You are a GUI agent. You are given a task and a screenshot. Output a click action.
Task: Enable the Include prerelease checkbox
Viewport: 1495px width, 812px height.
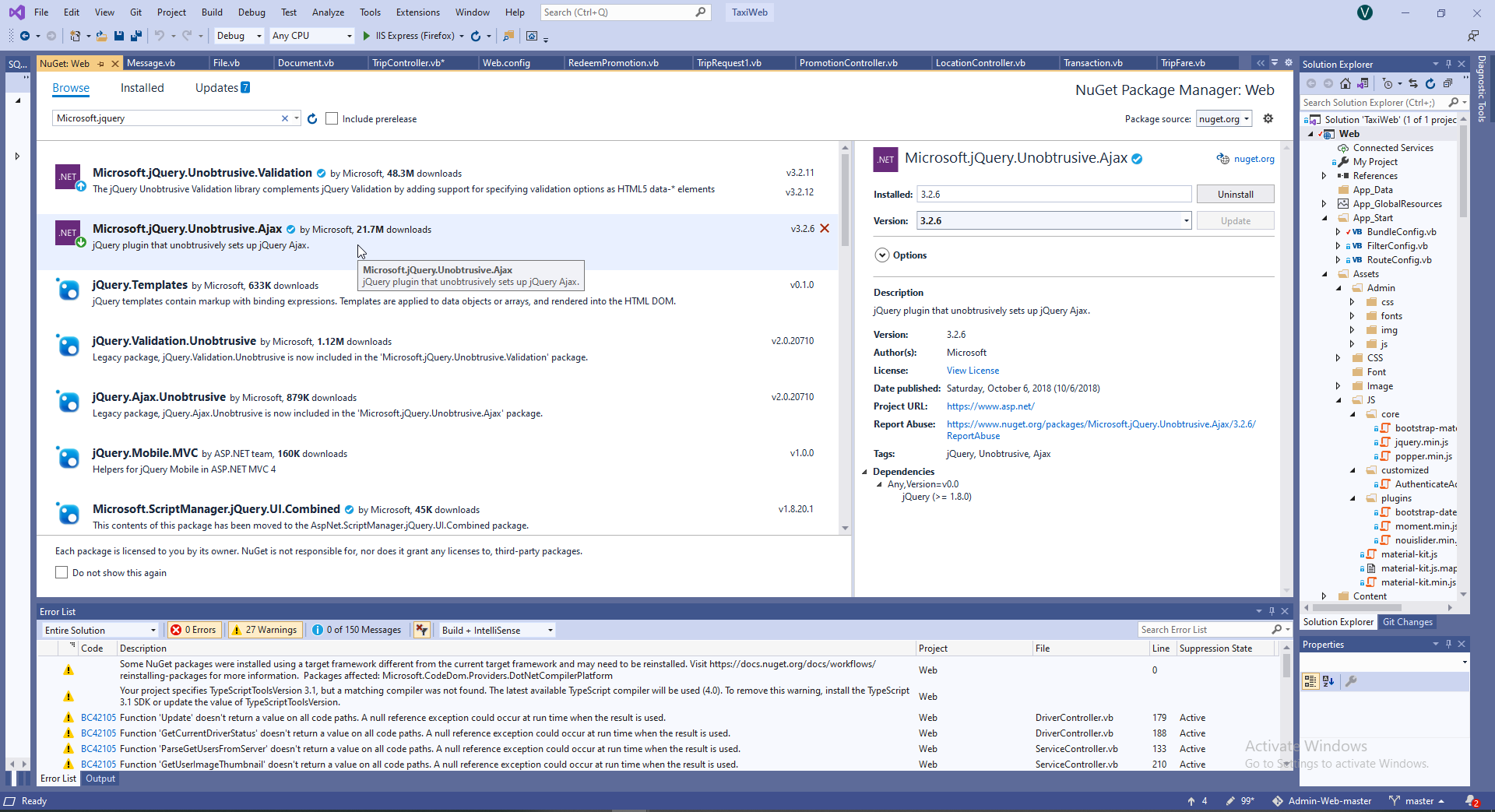pyautogui.click(x=332, y=119)
